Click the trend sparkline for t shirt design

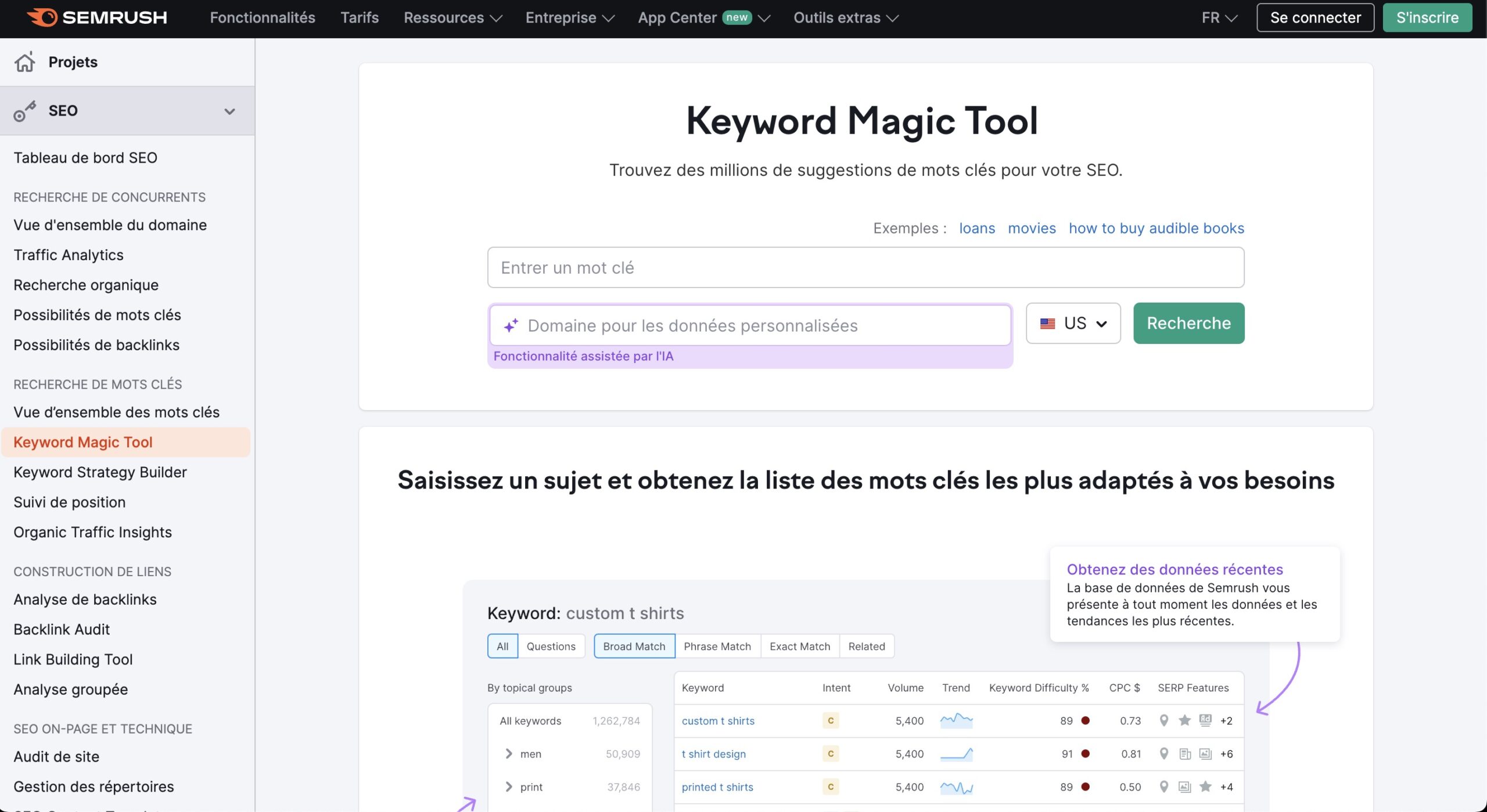tap(956, 754)
